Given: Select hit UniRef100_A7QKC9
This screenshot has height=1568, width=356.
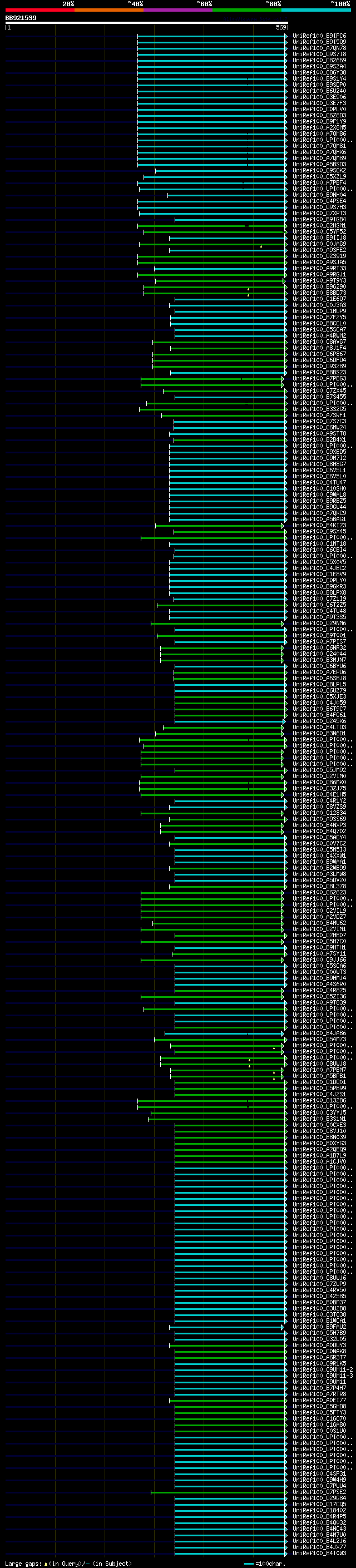Looking at the screenshot, I should tap(319, 513).
